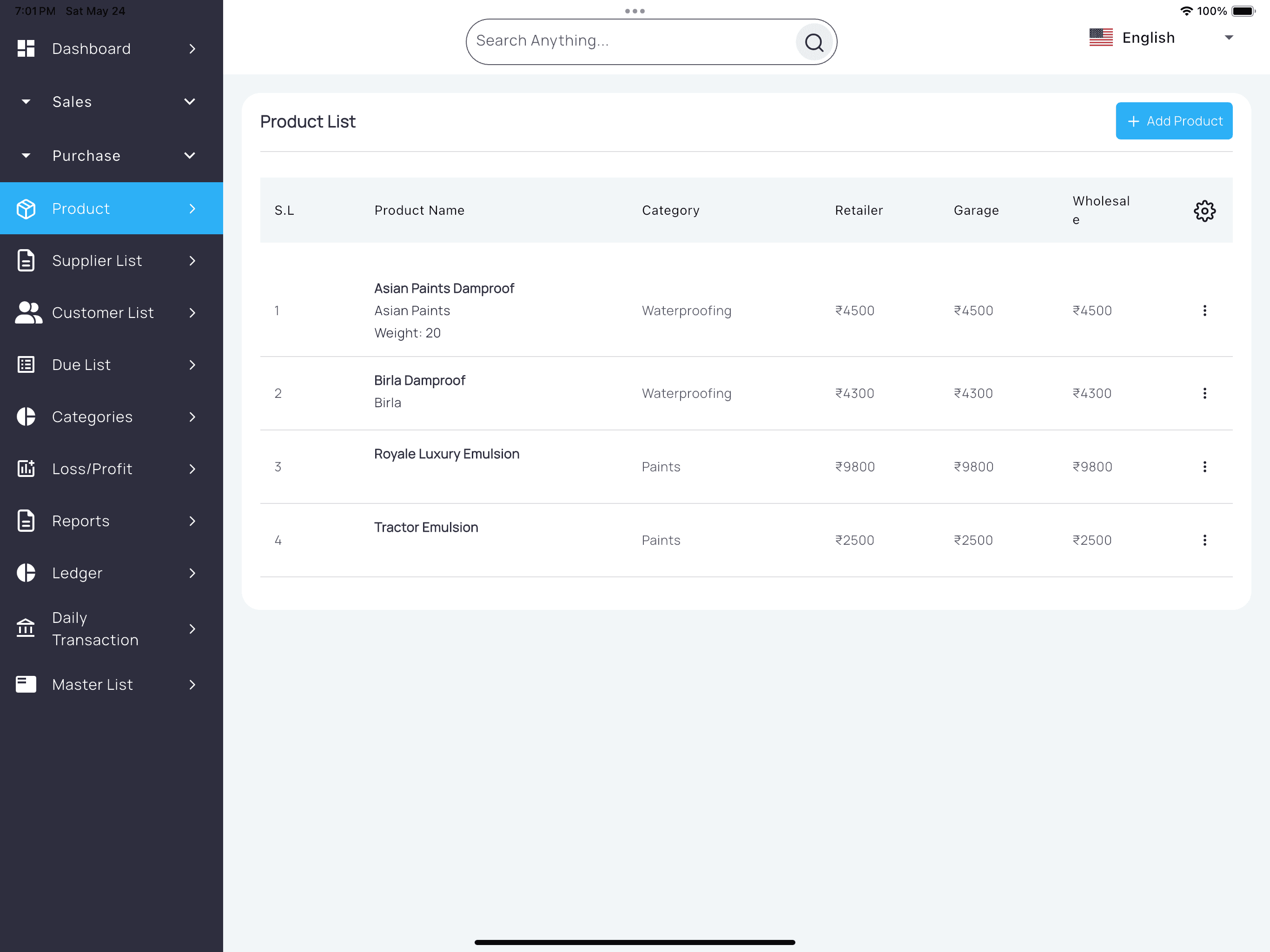Viewport: 1270px width, 952px height.
Task: Click the Sales left caret triangle
Action: [x=26, y=102]
